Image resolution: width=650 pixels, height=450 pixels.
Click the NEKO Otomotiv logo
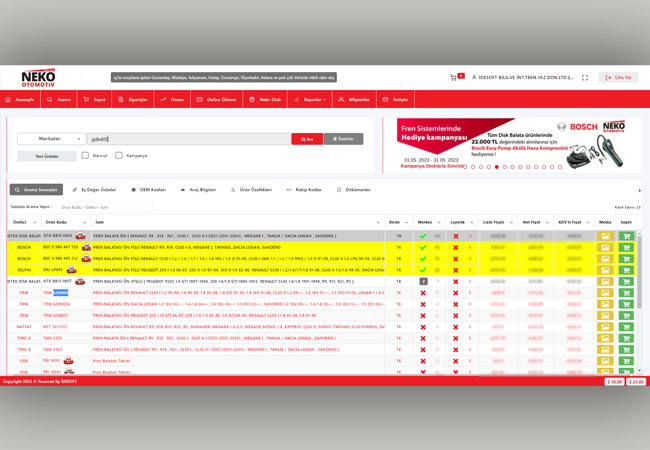click(x=38, y=77)
